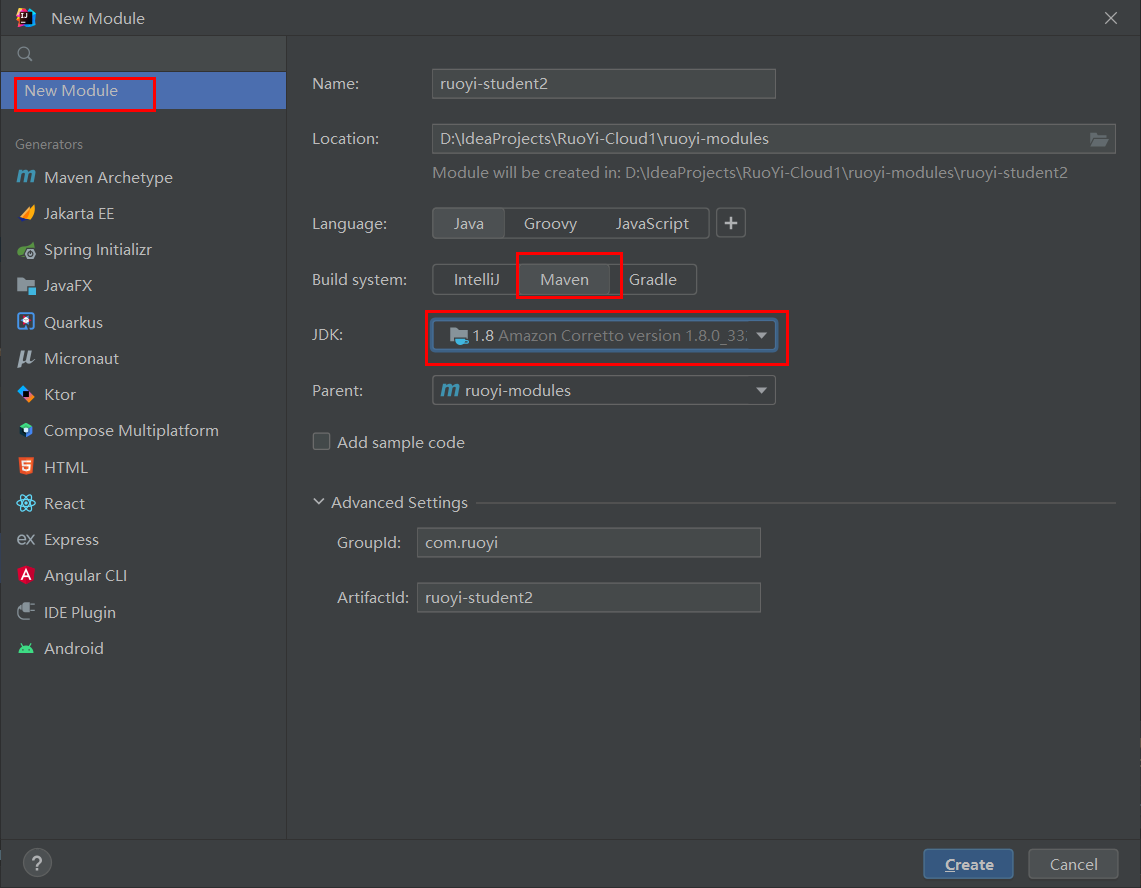The width and height of the screenshot is (1141, 888).
Task: Click the Quarkus logo icon
Action: coord(26,322)
